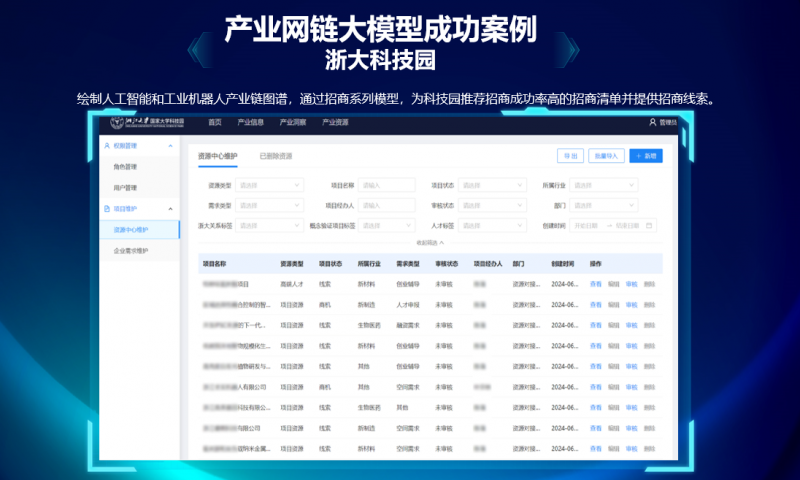800x480 pixels.
Task: Collapse the 权限管理 sidebar section
Action: pyautogui.click(x=171, y=146)
